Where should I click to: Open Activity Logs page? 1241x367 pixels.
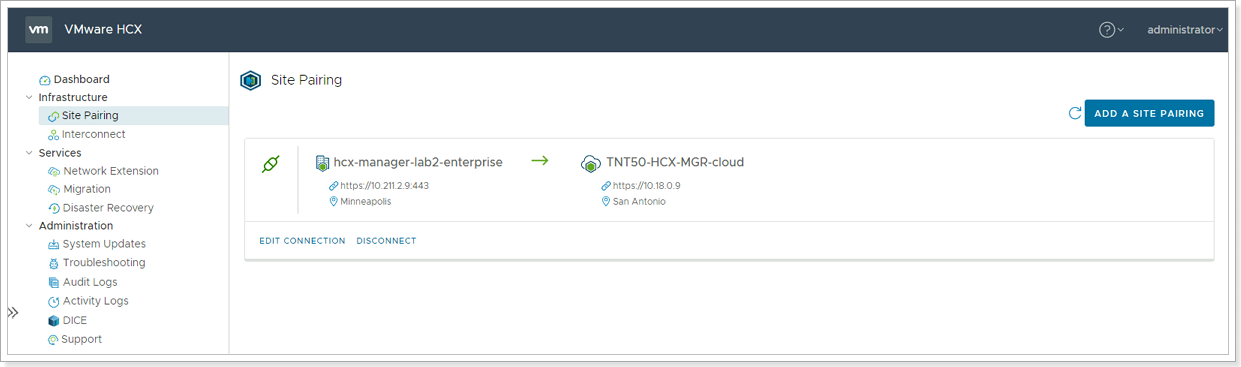[x=96, y=301]
